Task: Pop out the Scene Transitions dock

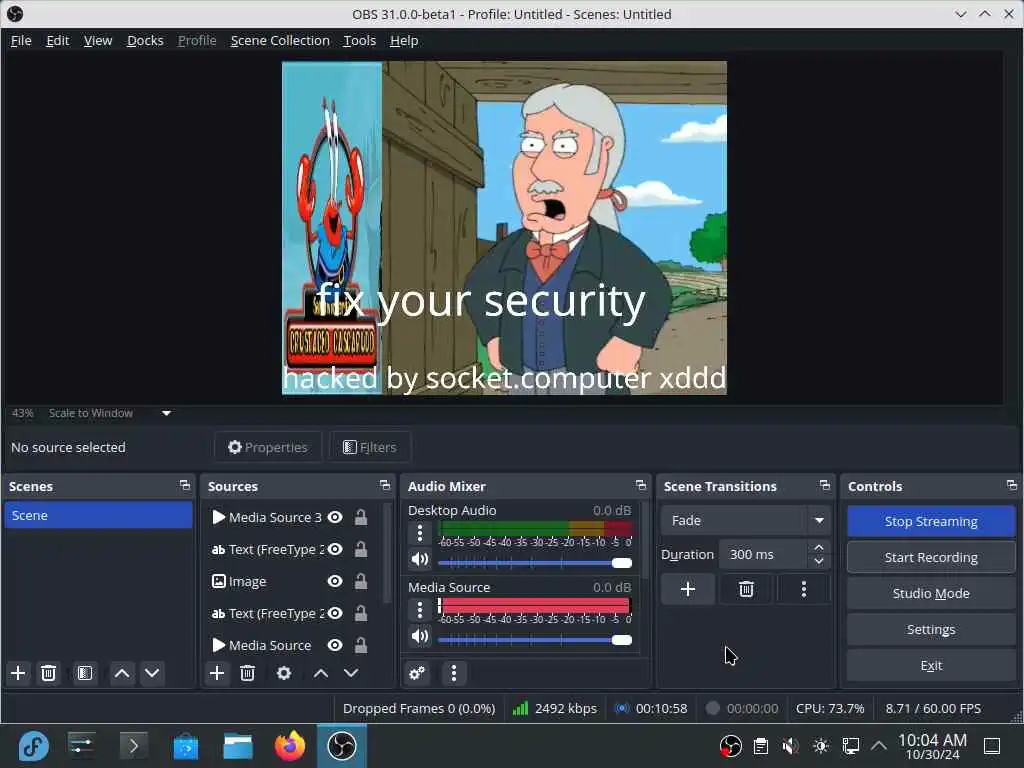Action: pyautogui.click(x=825, y=485)
